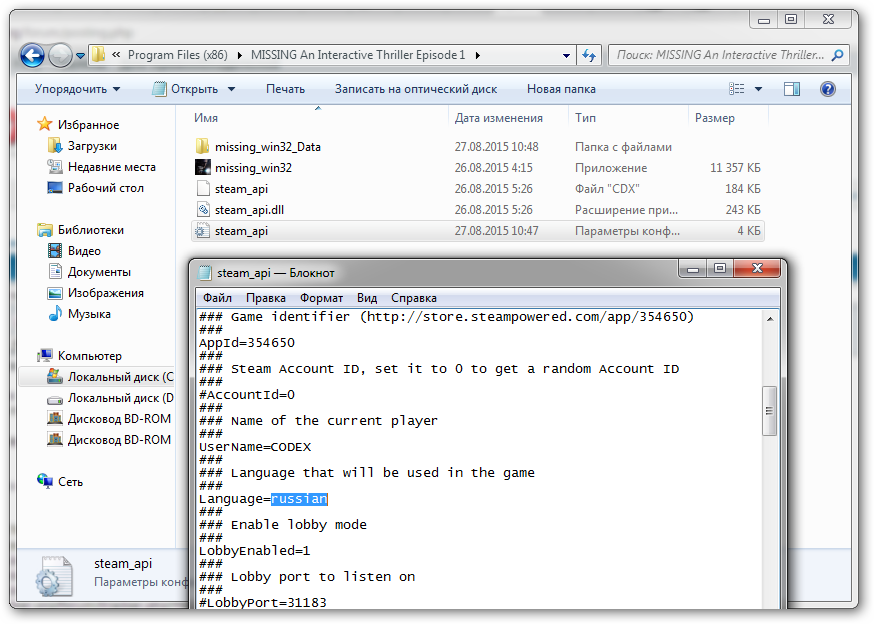The height and width of the screenshot is (624, 874).
Task: Click the Notepad vertical scrollbar thumb
Action: (770, 410)
